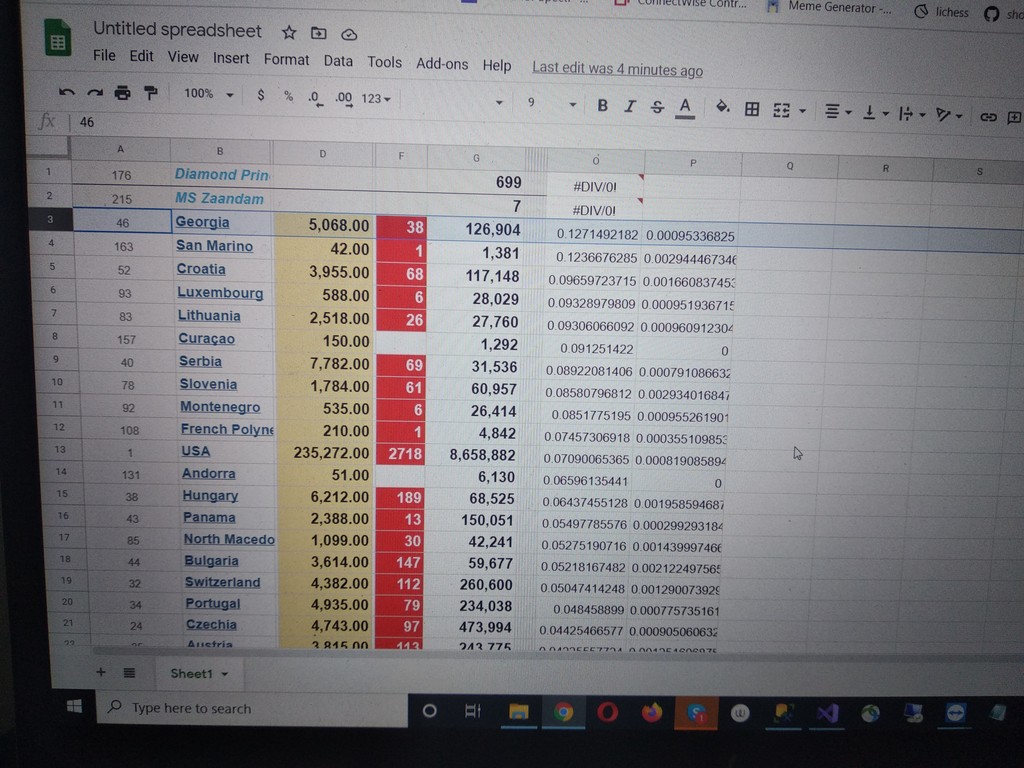Click the Redo icon
The image size is (1024, 768).
click(x=95, y=93)
